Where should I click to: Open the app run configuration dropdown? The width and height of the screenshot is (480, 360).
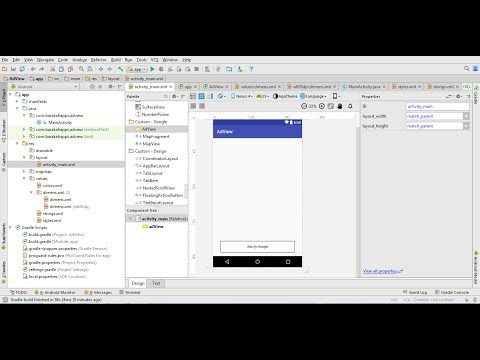point(137,69)
